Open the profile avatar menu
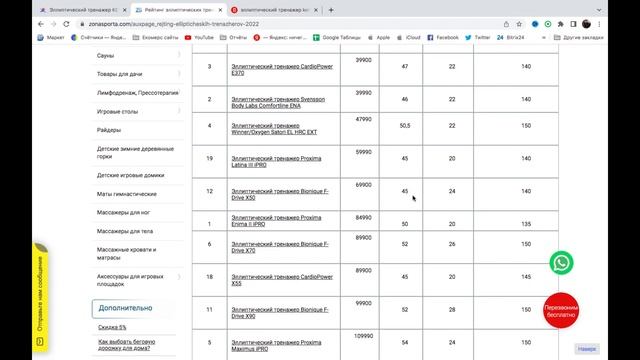Image resolution: width=640 pixels, height=360 pixels. pyautogui.click(x=587, y=24)
